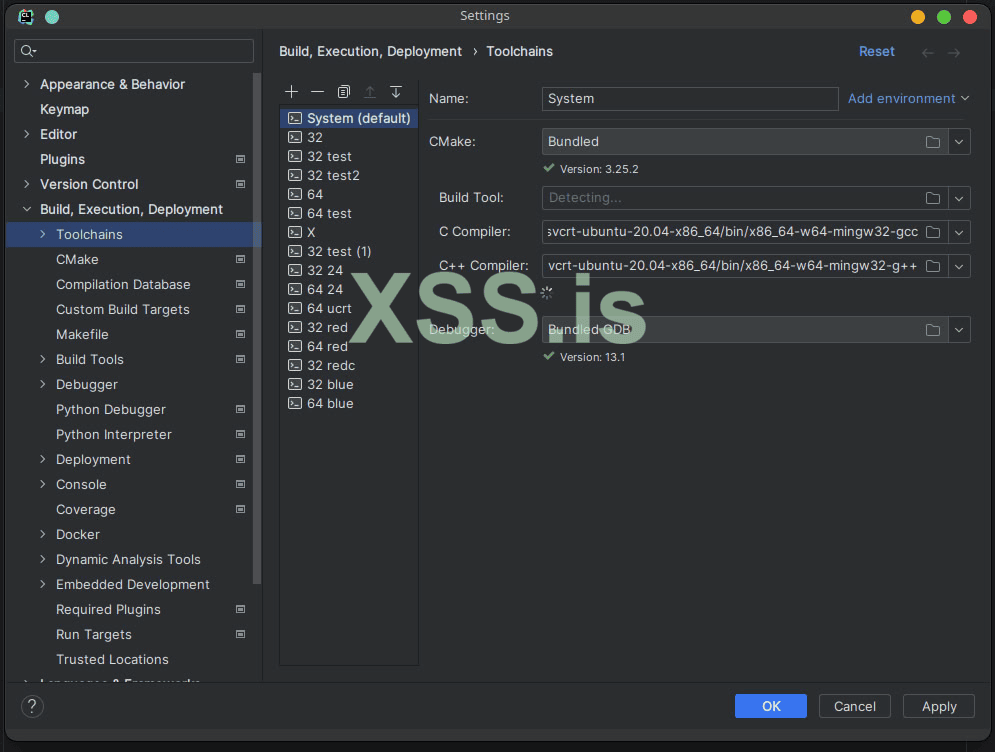995x752 pixels.
Task: Click project-level icon beside Version Control
Action: (241, 184)
